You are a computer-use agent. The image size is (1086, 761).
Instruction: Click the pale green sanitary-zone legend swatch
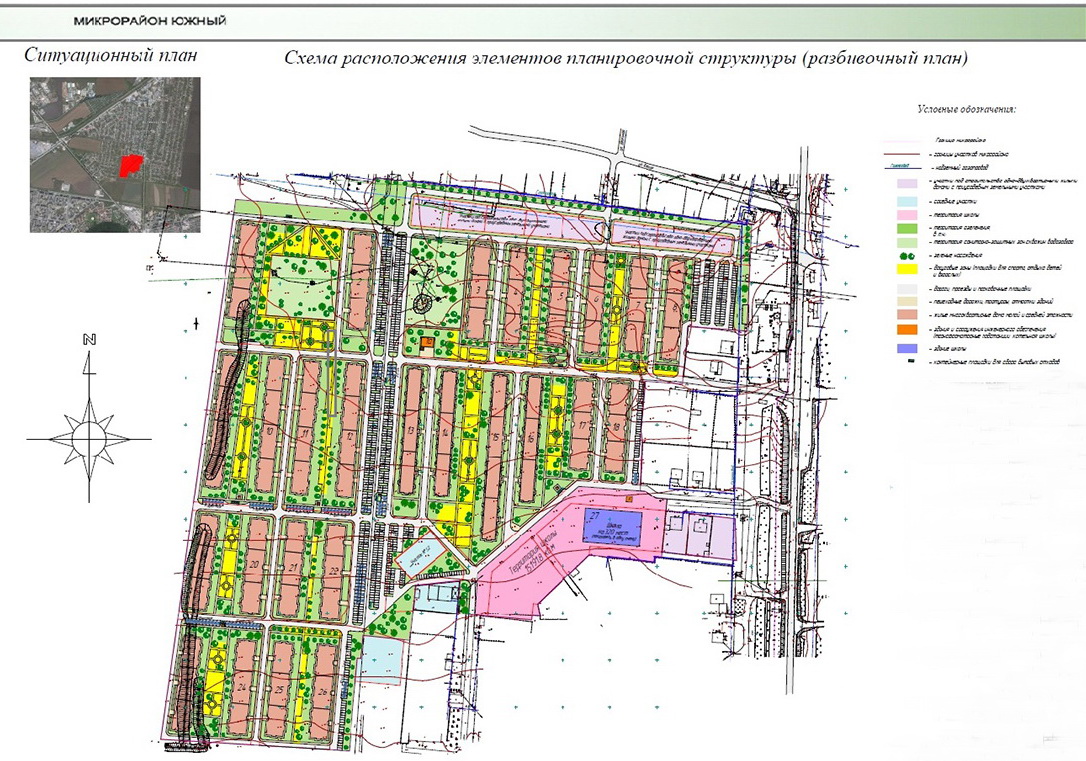pos(907,242)
